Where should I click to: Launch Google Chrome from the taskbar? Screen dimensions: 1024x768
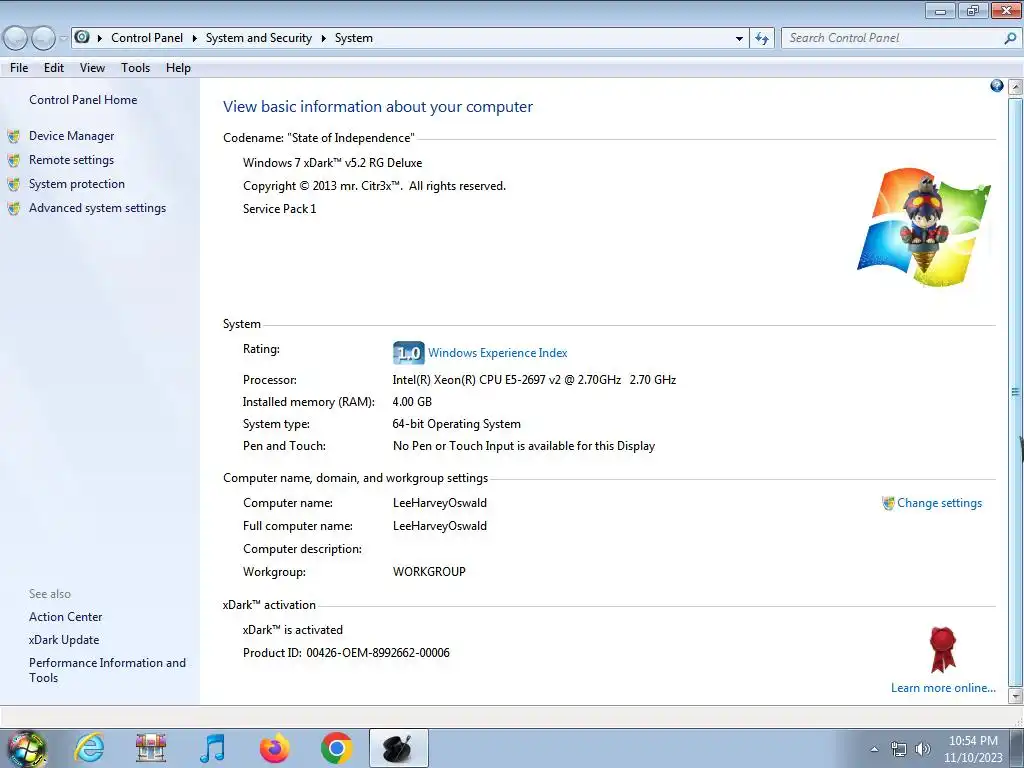coord(336,748)
